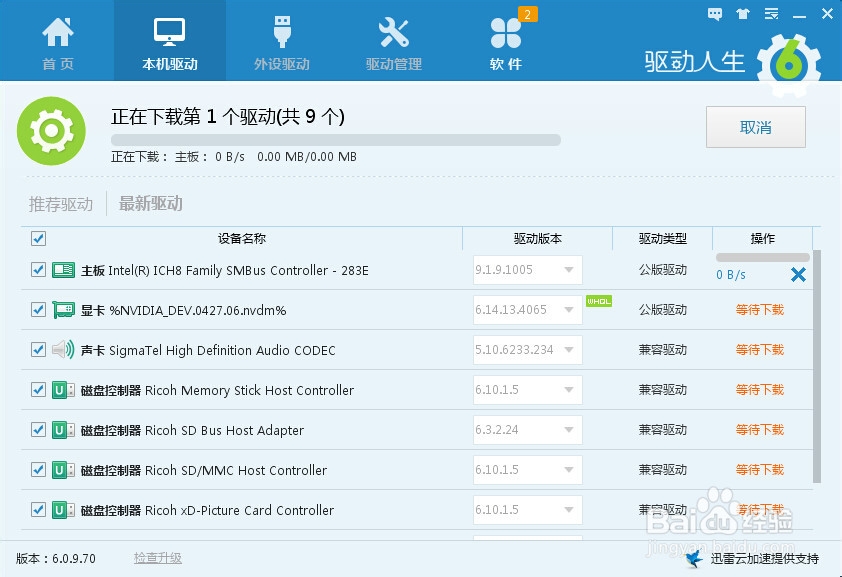Click the overall download progress bar
842x577 pixels.
336,140
